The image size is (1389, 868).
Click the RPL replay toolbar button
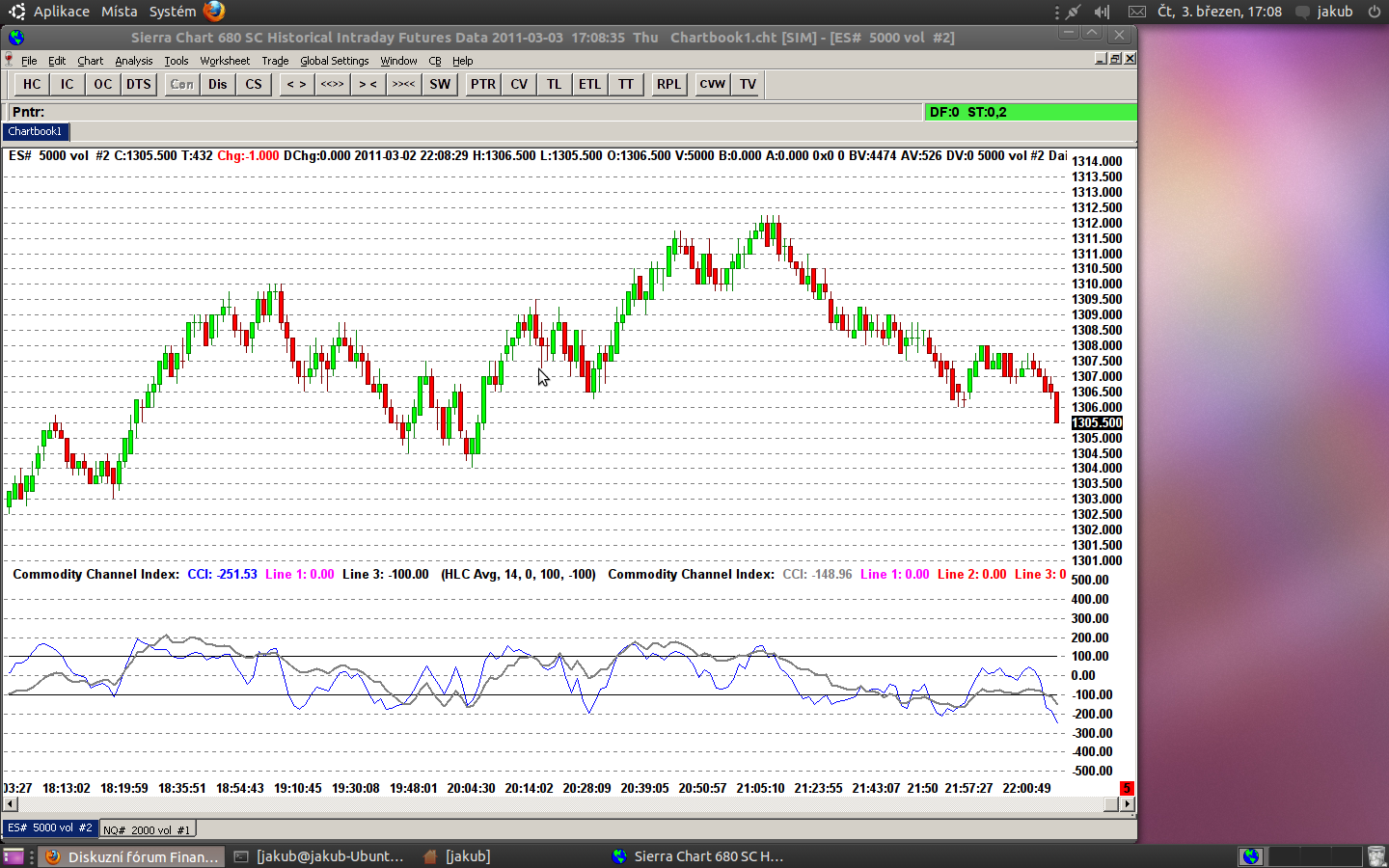pyautogui.click(x=668, y=84)
